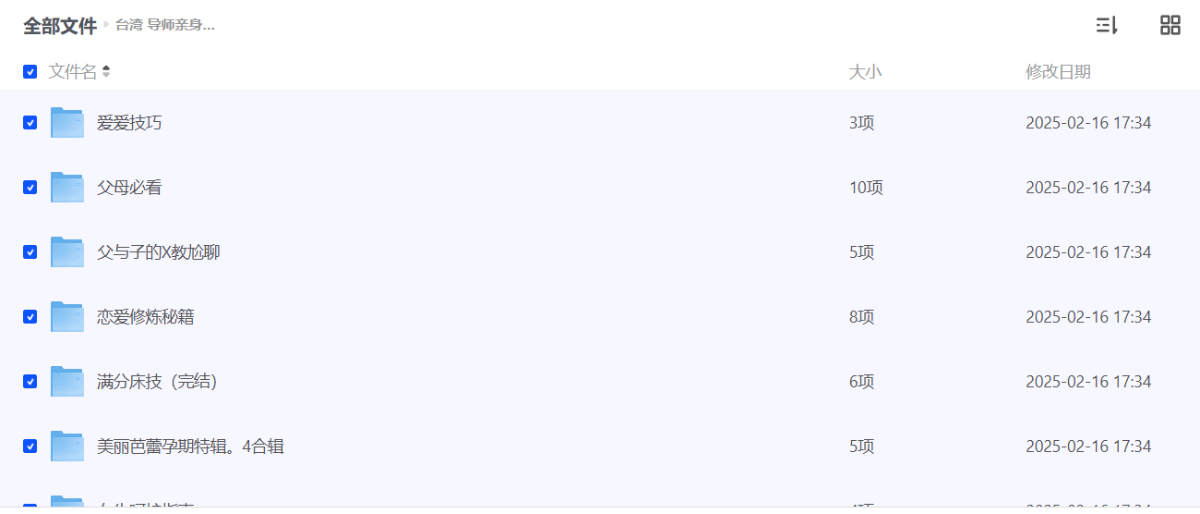Open the 美丽芭蕾孕期特辑 folder icon

pyautogui.click(x=67, y=446)
